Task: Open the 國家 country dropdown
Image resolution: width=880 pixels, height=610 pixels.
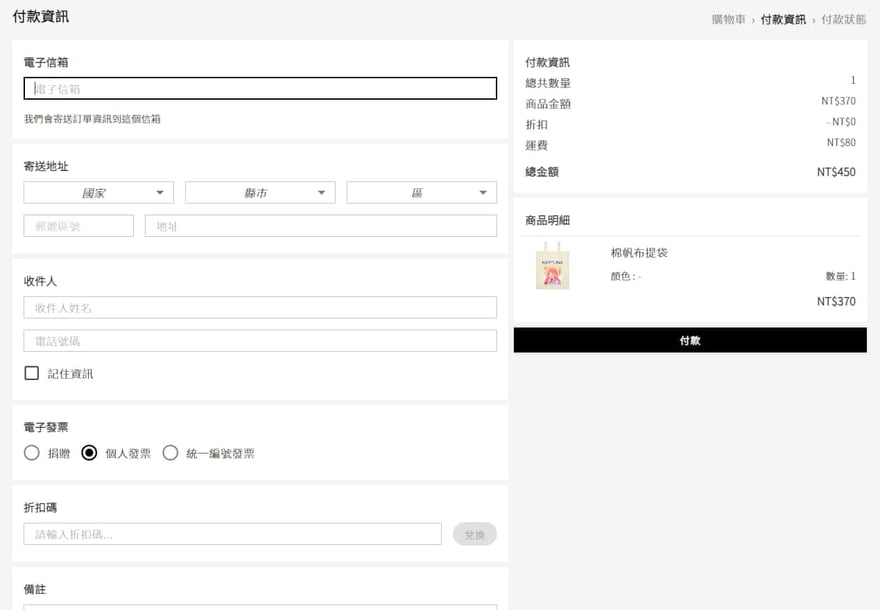Action: click(x=98, y=192)
